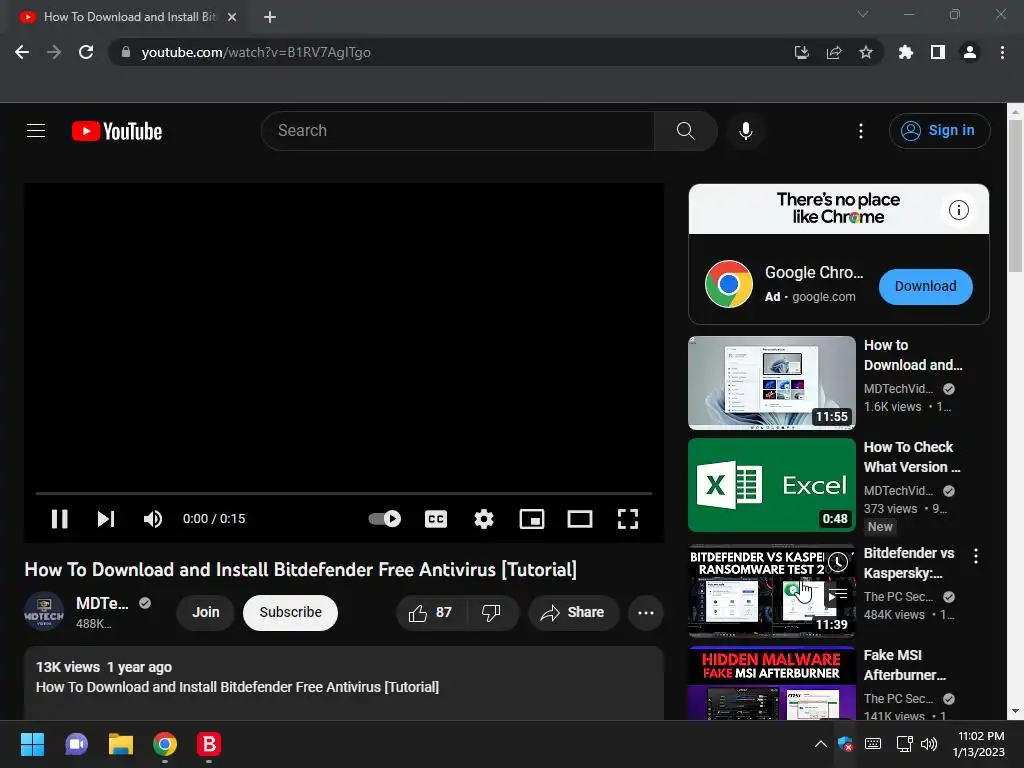The image size is (1024, 768).
Task: Pause the video playback
Action: coord(59,519)
